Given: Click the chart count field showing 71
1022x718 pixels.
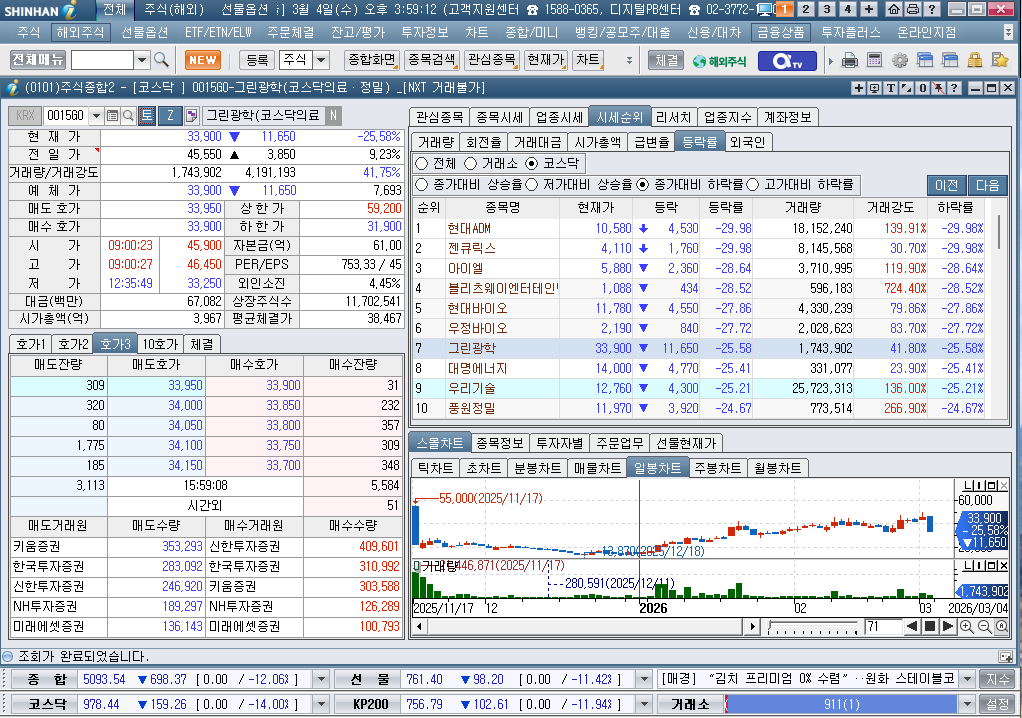Looking at the screenshot, I should (x=883, y=627).
